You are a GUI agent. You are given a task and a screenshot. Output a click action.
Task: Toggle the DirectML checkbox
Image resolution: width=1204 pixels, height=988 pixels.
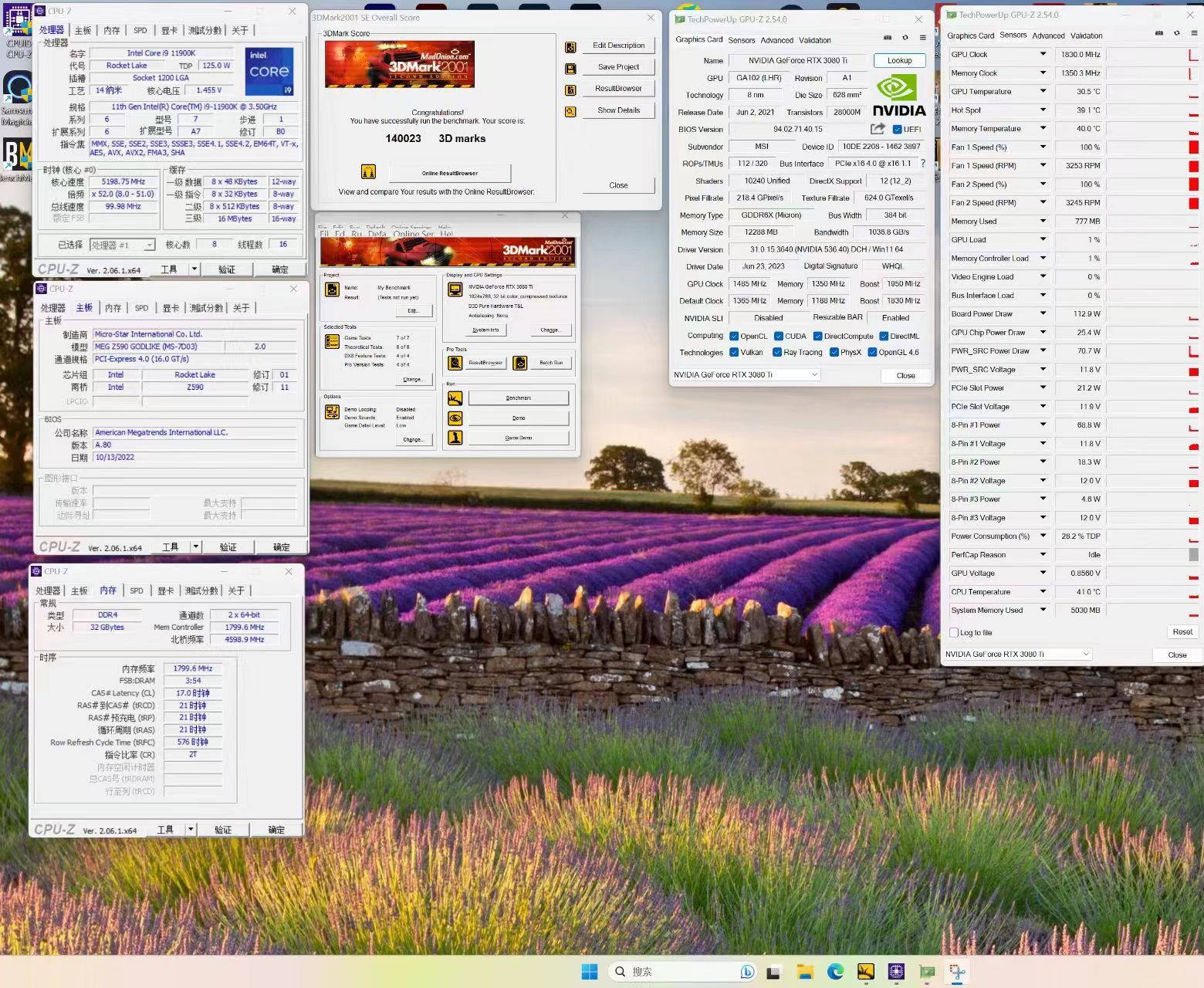click(884, 337)
